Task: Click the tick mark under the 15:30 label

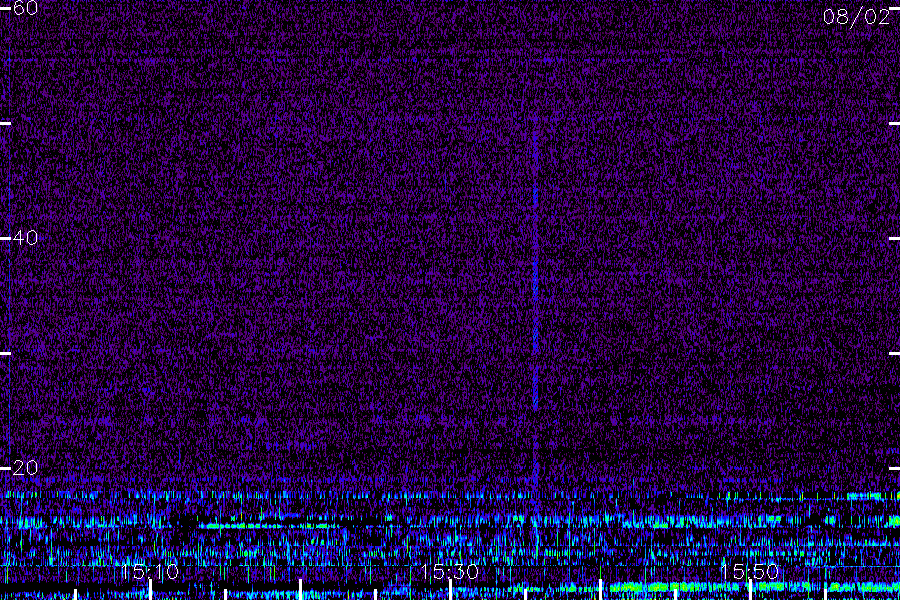Action: coord(451,590)
